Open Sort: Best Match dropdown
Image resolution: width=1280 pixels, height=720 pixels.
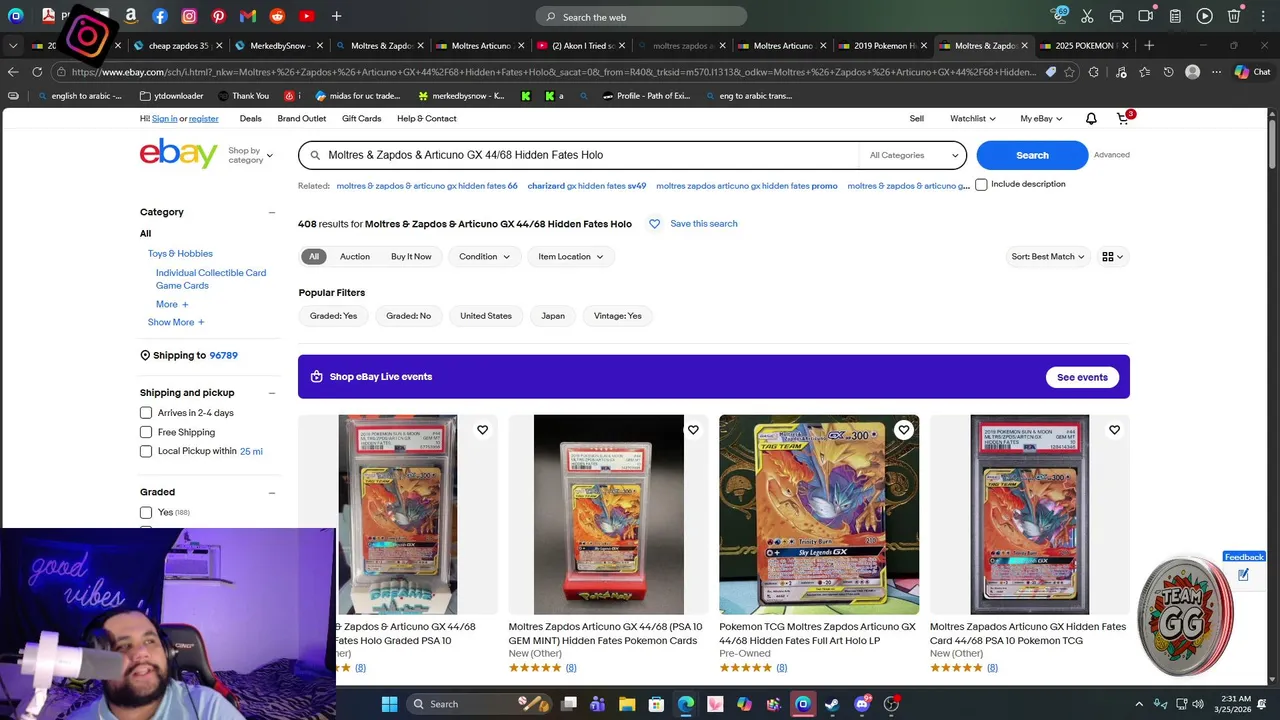[x=1047, y=257]
